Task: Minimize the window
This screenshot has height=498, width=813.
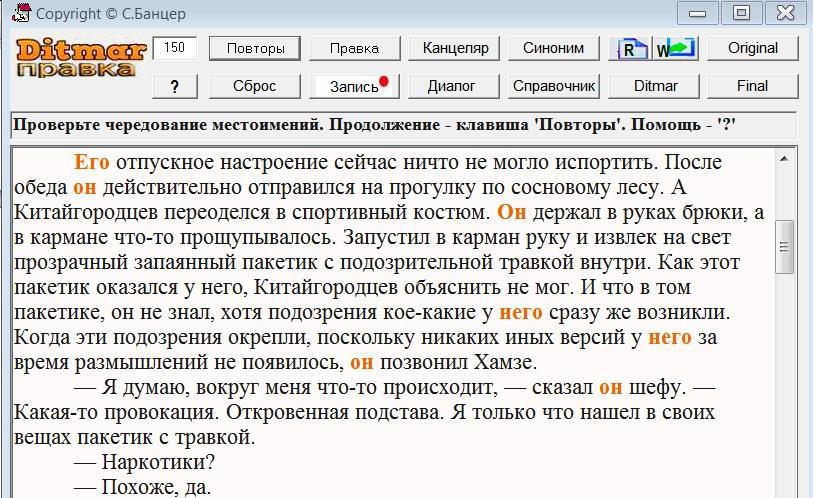Action: pyautogui.click(x=697, y=13)
